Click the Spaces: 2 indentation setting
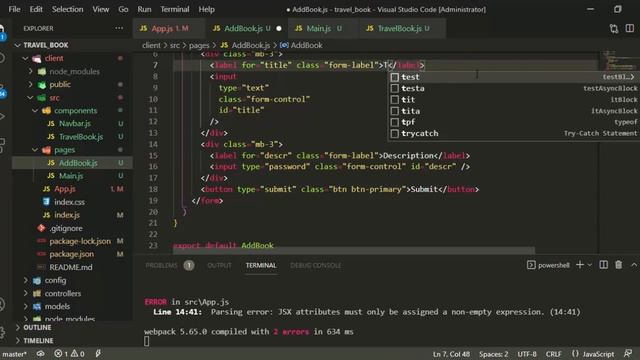 pos(493,354)
